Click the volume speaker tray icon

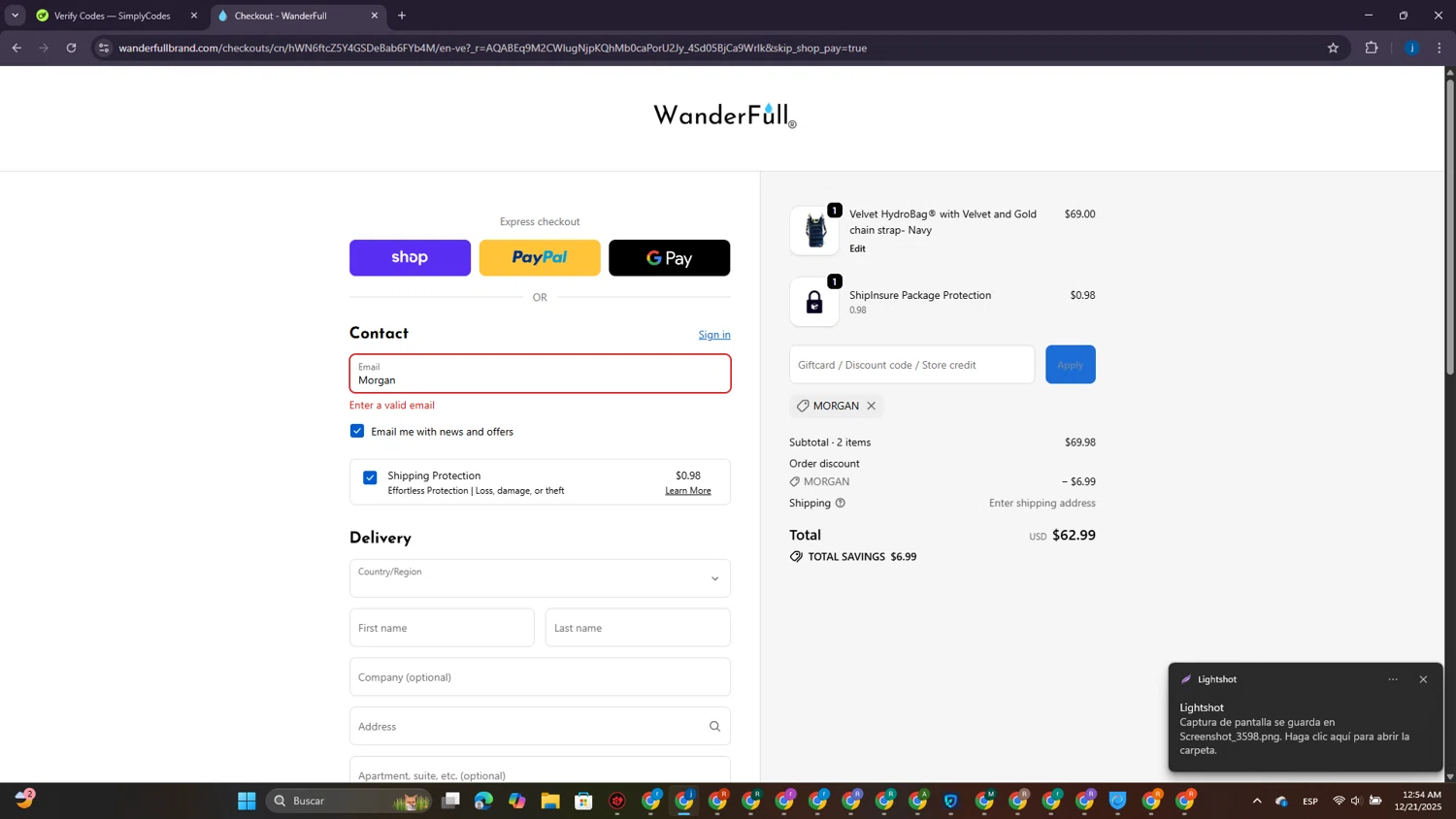1356,801
